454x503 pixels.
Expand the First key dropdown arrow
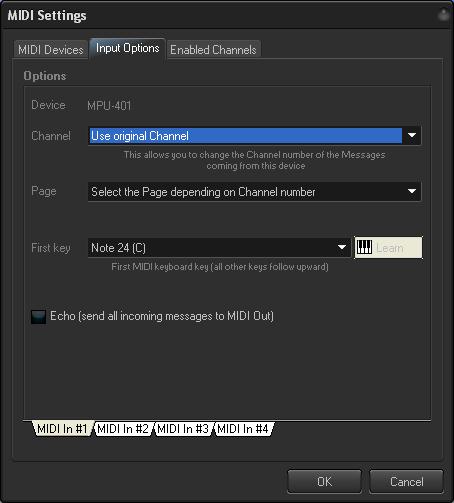(342, 247)
